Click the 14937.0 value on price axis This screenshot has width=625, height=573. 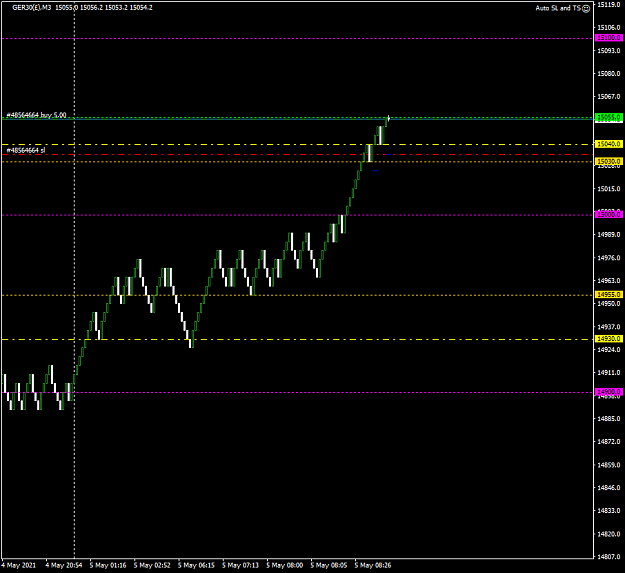click(x=609, y=327)
